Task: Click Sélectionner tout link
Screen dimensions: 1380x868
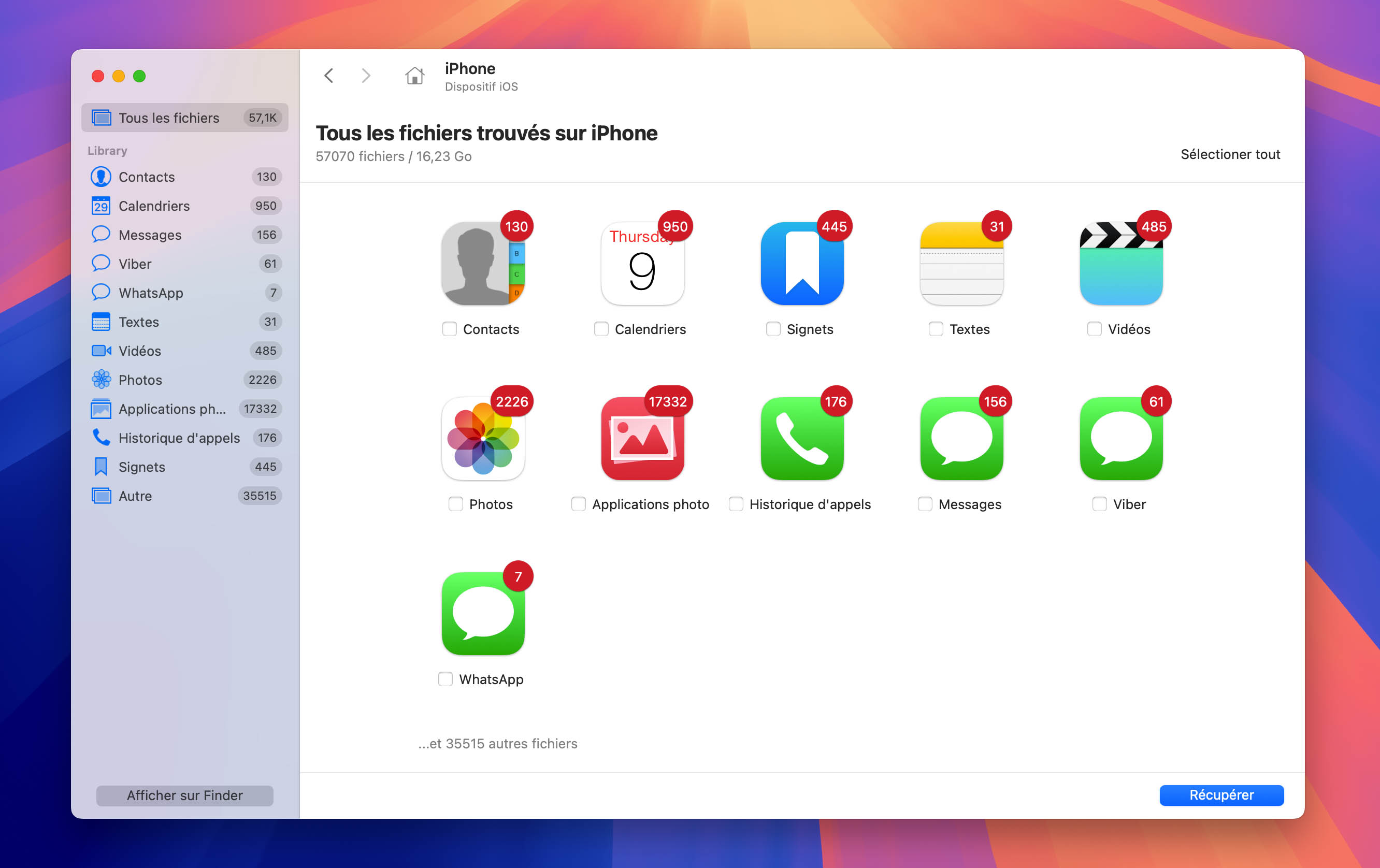Action: coord(1230,154)
